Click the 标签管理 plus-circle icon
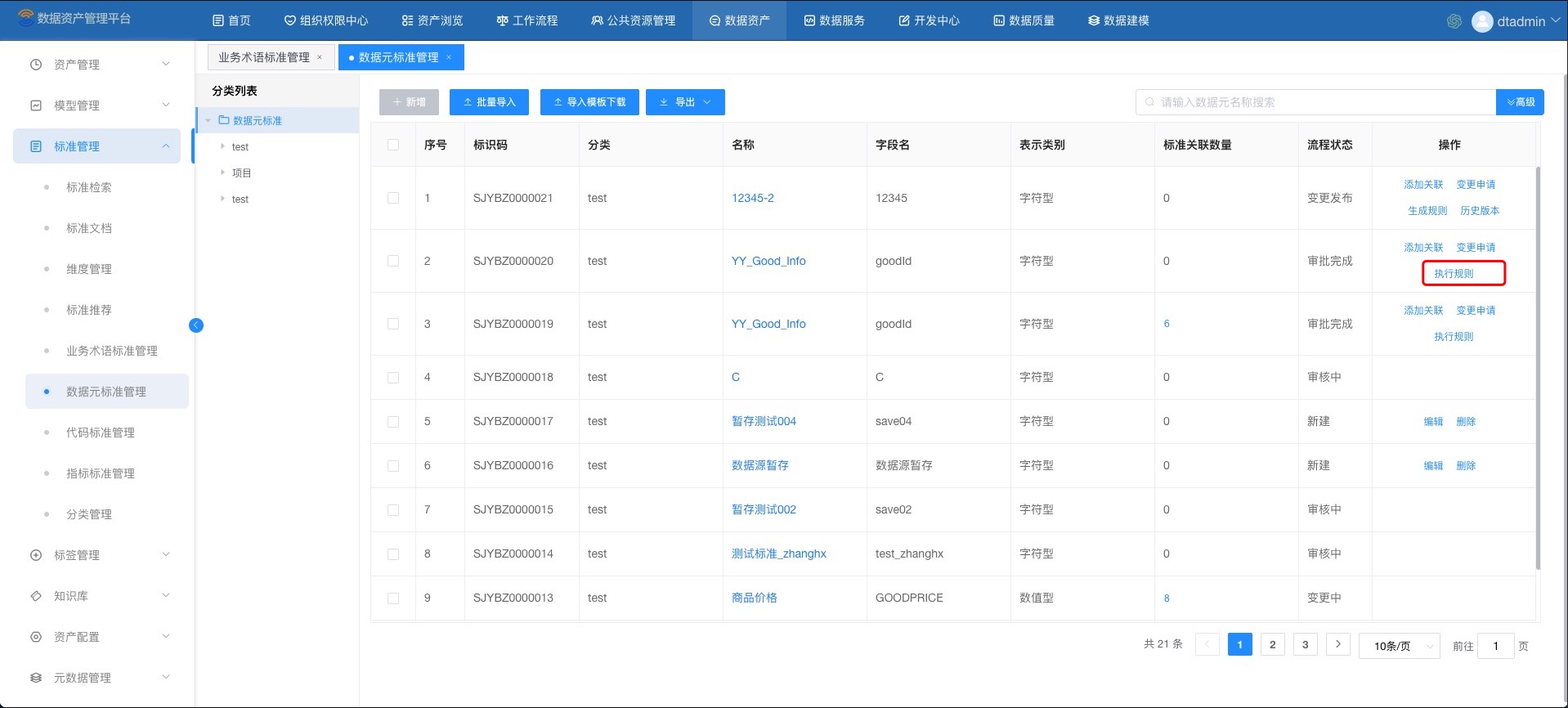This screenshot has height=708, width=1568. [x=36, y=555]
